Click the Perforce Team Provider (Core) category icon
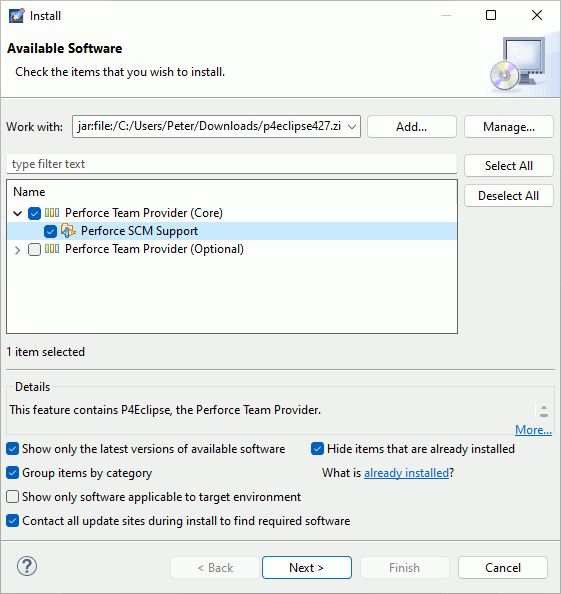 pos(52,213)
